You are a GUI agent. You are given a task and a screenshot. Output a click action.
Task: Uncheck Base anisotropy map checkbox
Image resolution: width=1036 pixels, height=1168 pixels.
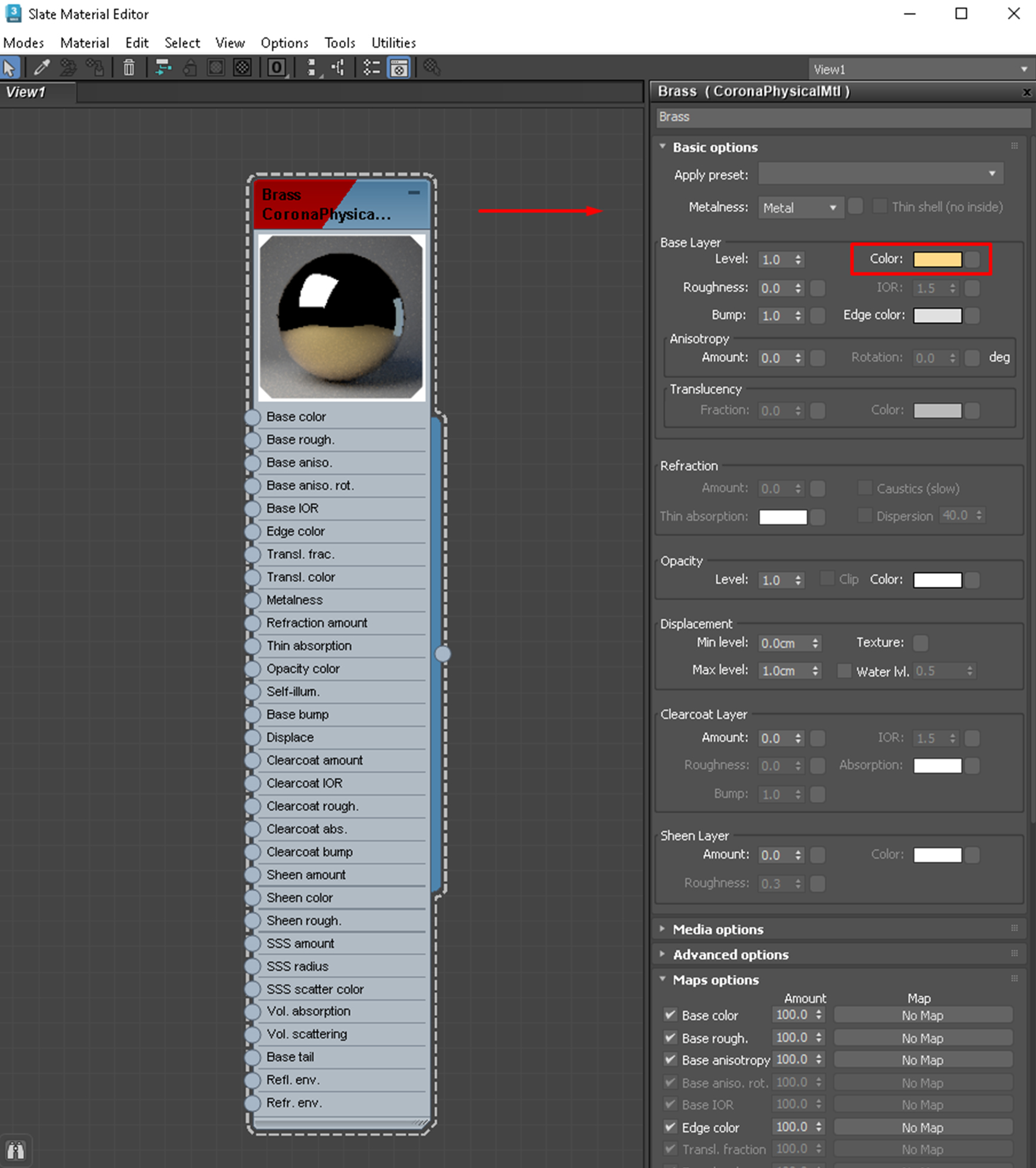(670, 1059)
